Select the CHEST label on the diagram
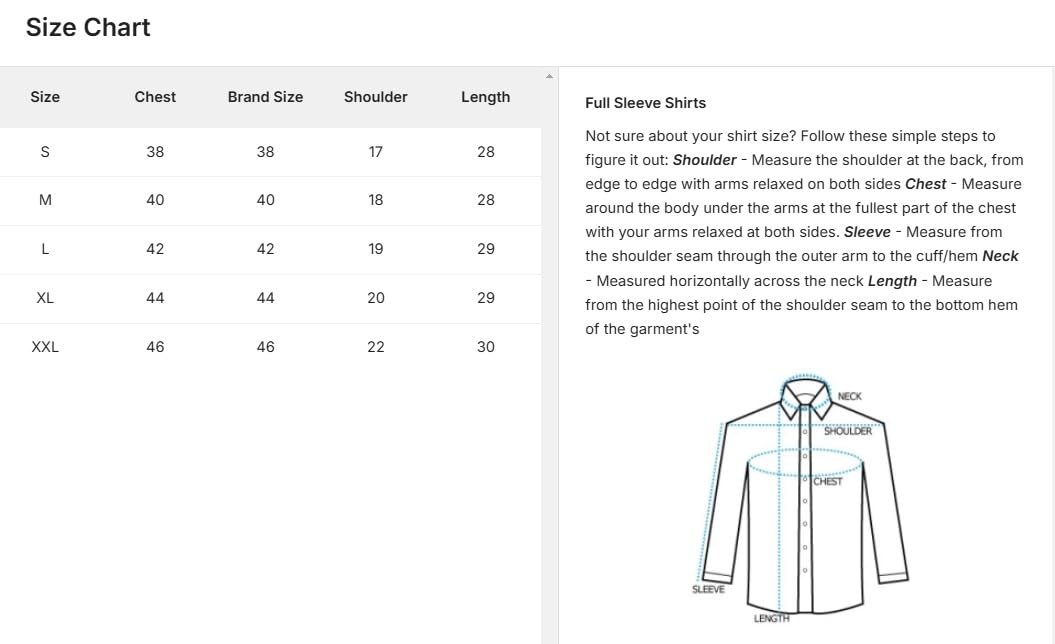Viewport: 1055px width, 644px height. [826, 481]
